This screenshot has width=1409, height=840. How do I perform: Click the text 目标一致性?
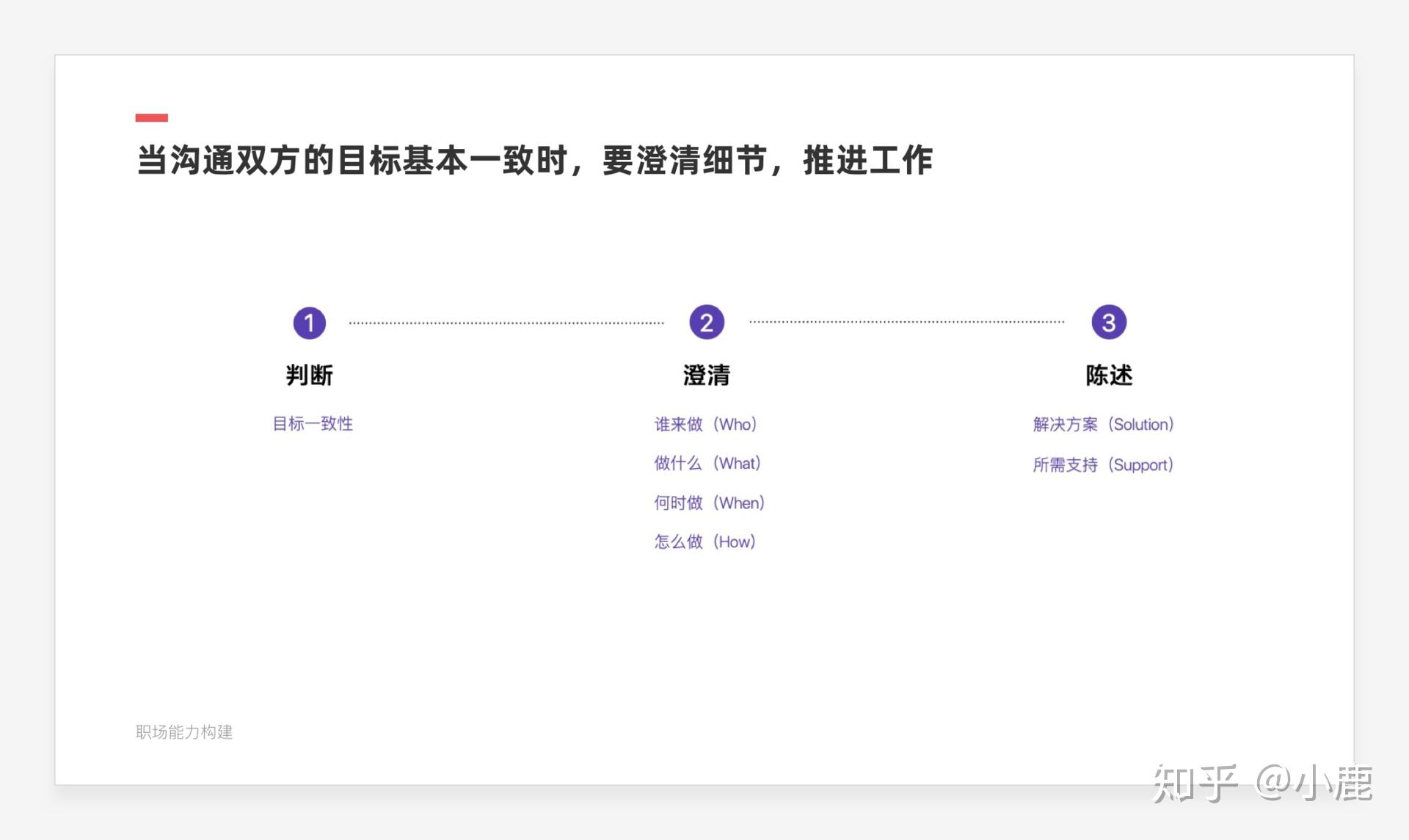point(313,424)
